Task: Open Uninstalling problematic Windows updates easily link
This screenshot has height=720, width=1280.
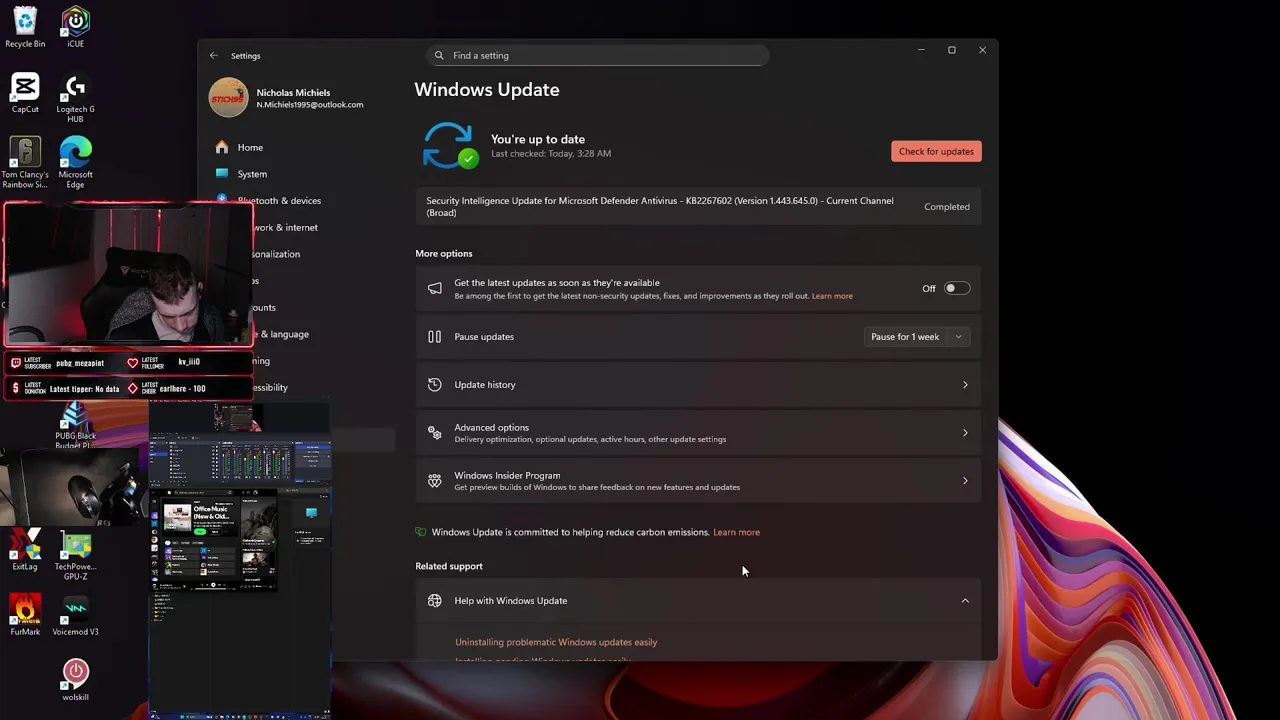Action: [556, 642]
